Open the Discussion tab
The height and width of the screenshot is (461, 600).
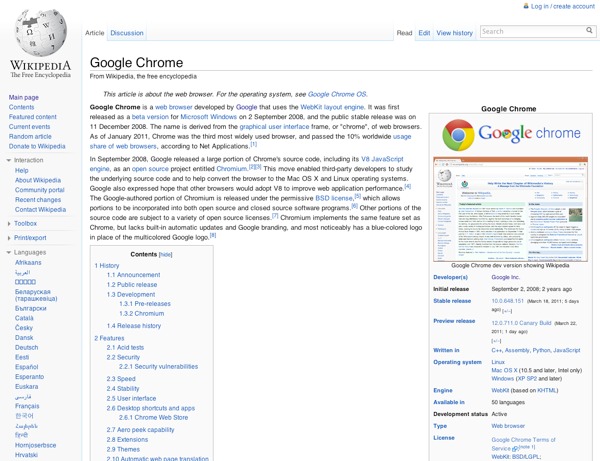coord(127,33)
